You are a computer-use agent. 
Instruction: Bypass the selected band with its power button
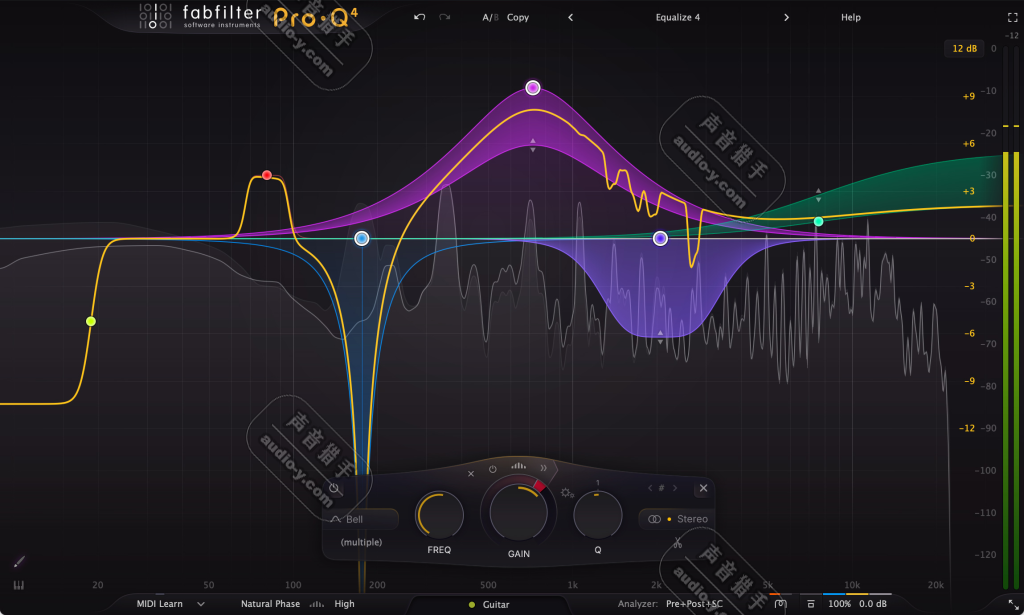tap(491, 469)
